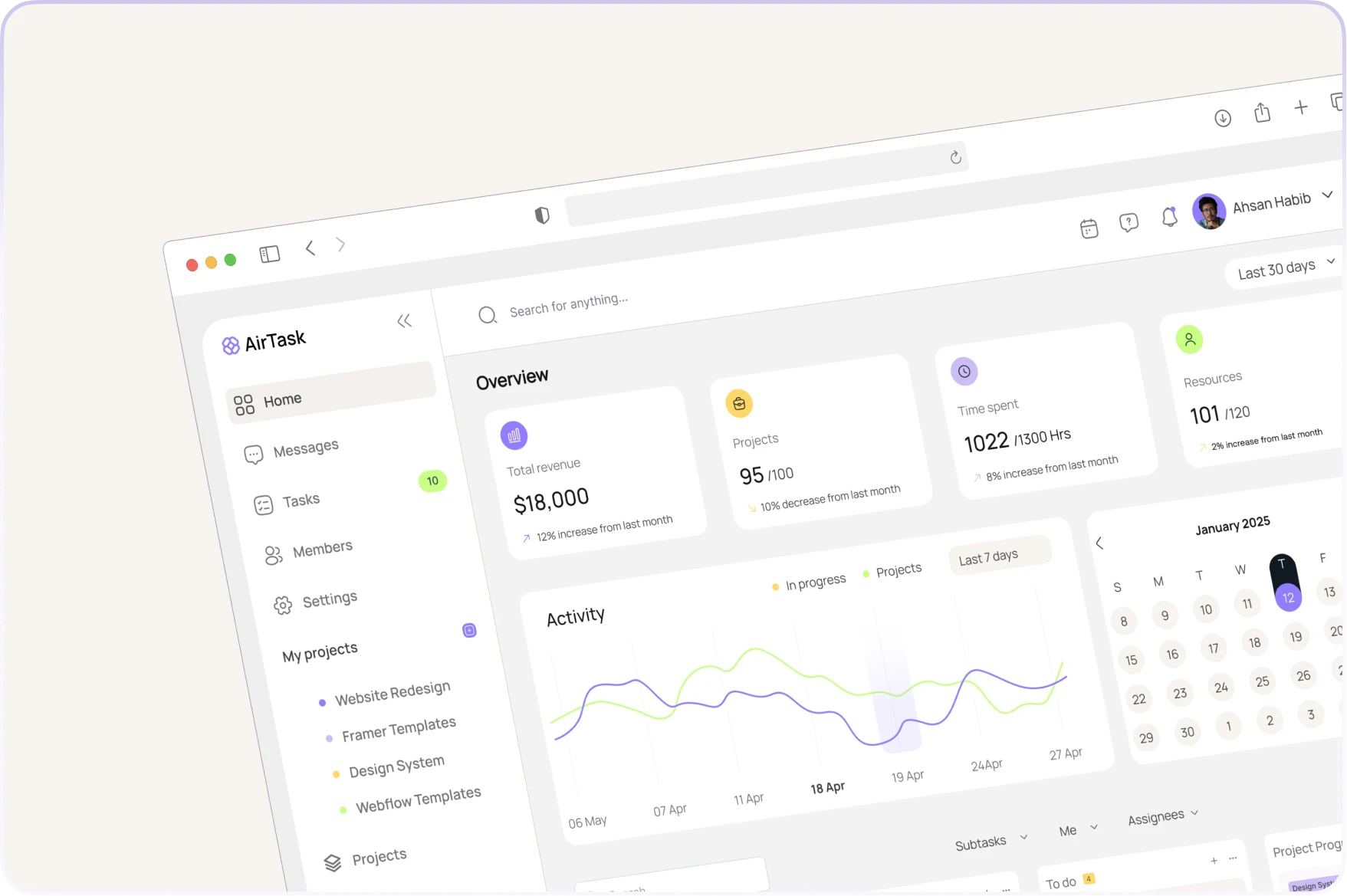The height and width of the screenshot is (896, 1347).
Task: Open browser downloads icon
Action: pos(1223,118)
